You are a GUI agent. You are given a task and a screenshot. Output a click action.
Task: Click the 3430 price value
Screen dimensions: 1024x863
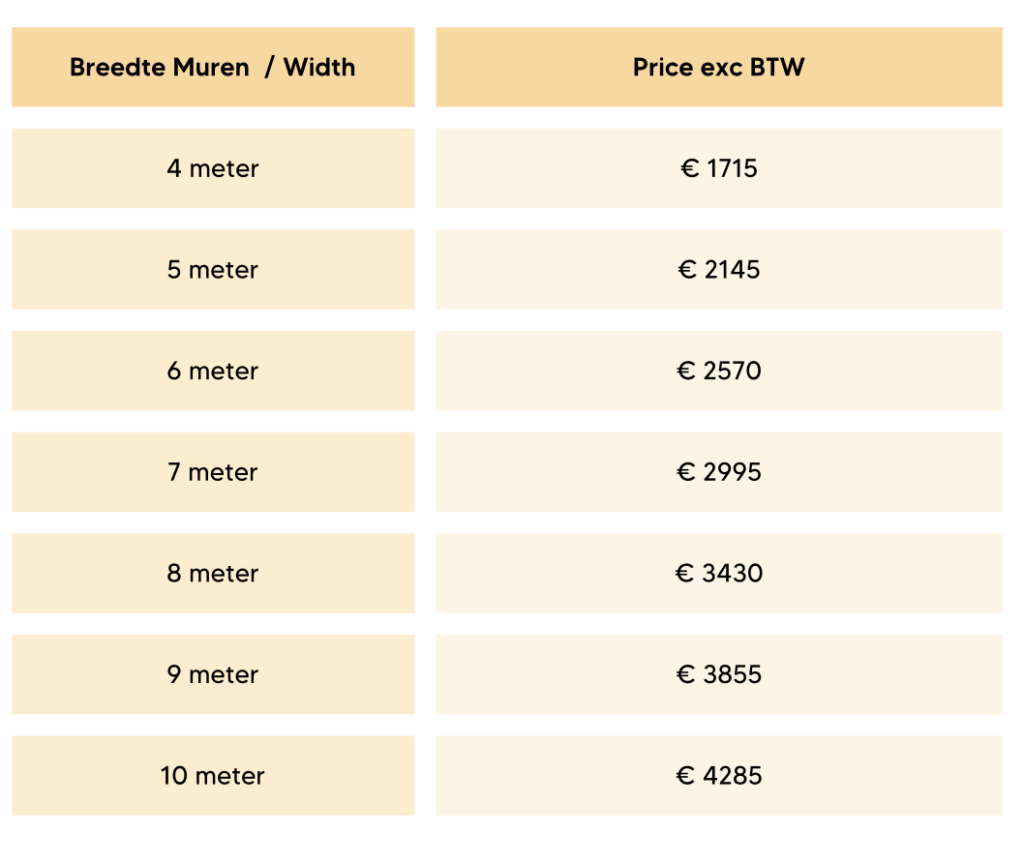point(732,574)
